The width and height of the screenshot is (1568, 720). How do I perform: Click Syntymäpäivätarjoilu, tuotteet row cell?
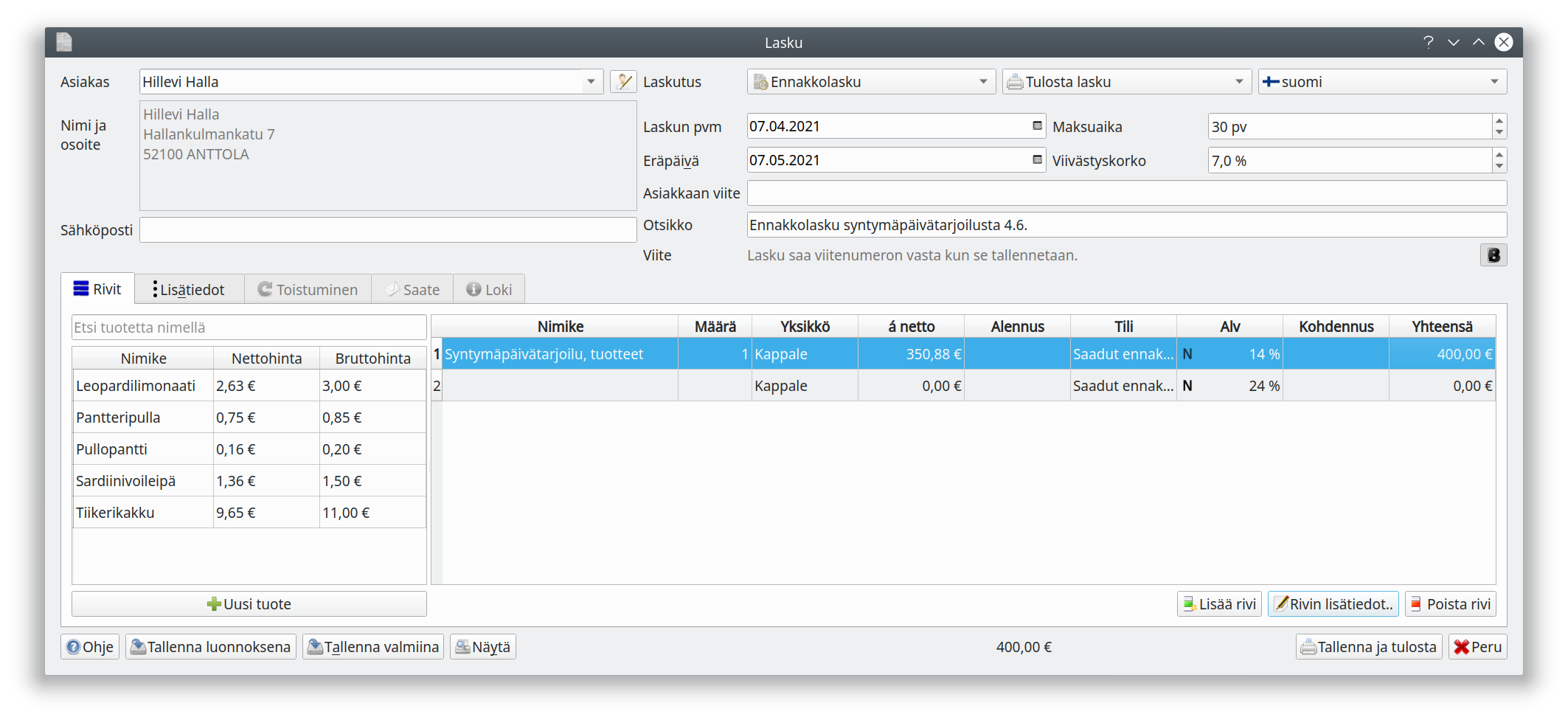click(560, 354)
